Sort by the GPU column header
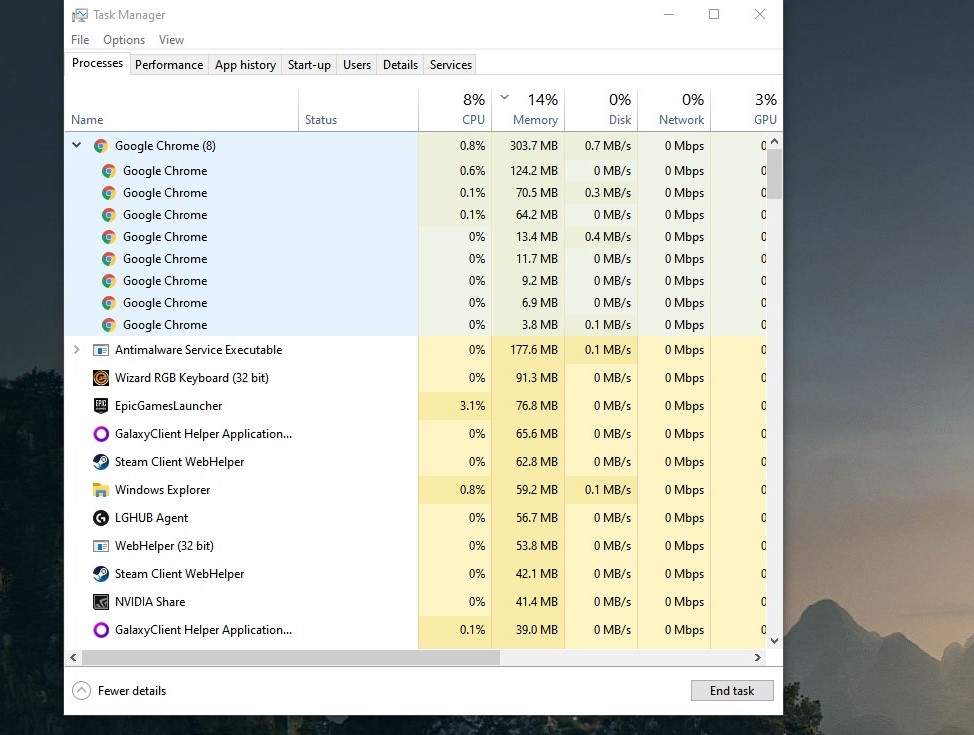Screen dimensions: 974x735 pyautogui.click(x=747, y=111)
